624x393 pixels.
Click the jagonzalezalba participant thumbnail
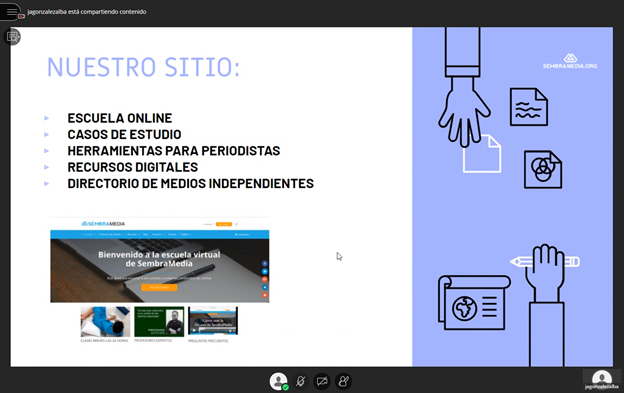pos(601,379)
